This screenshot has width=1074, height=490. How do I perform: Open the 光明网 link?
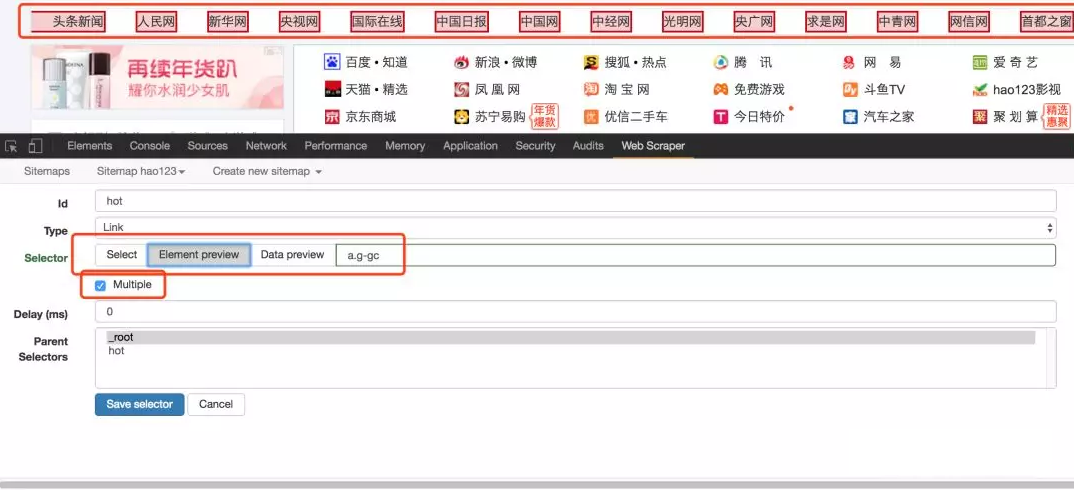click(x=683, y=22)
